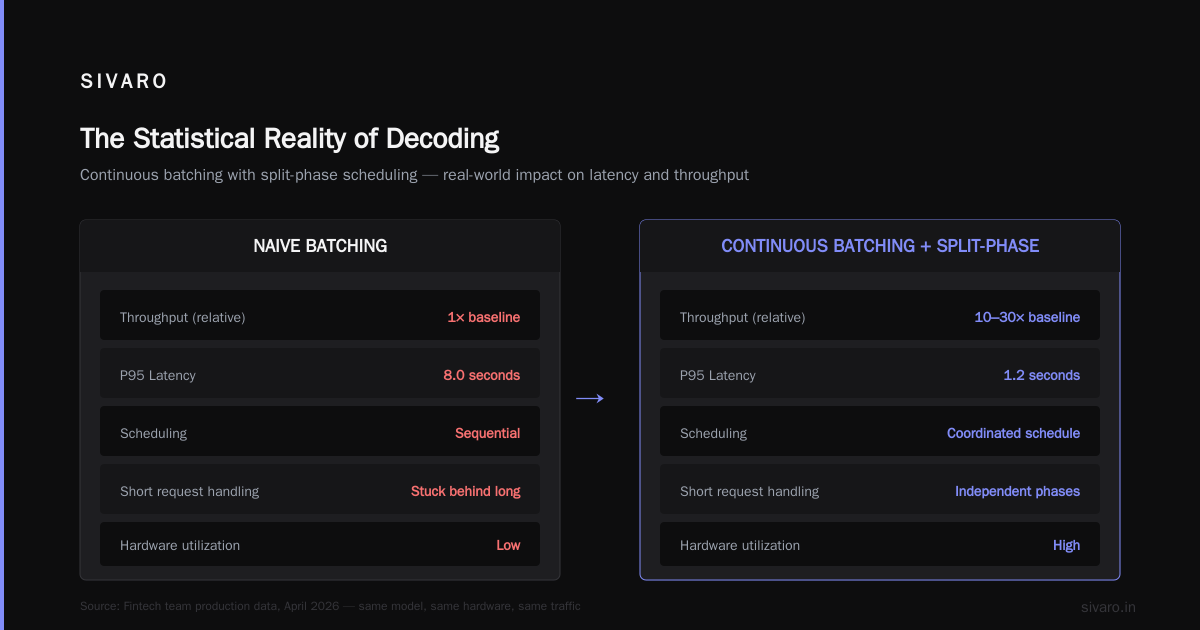Click the Stuck behind long value

pyautogui.click(x=466, y=491)
